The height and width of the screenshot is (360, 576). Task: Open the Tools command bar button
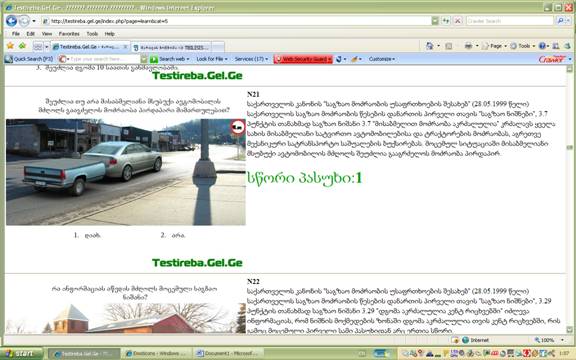click(x=522, y=46)
